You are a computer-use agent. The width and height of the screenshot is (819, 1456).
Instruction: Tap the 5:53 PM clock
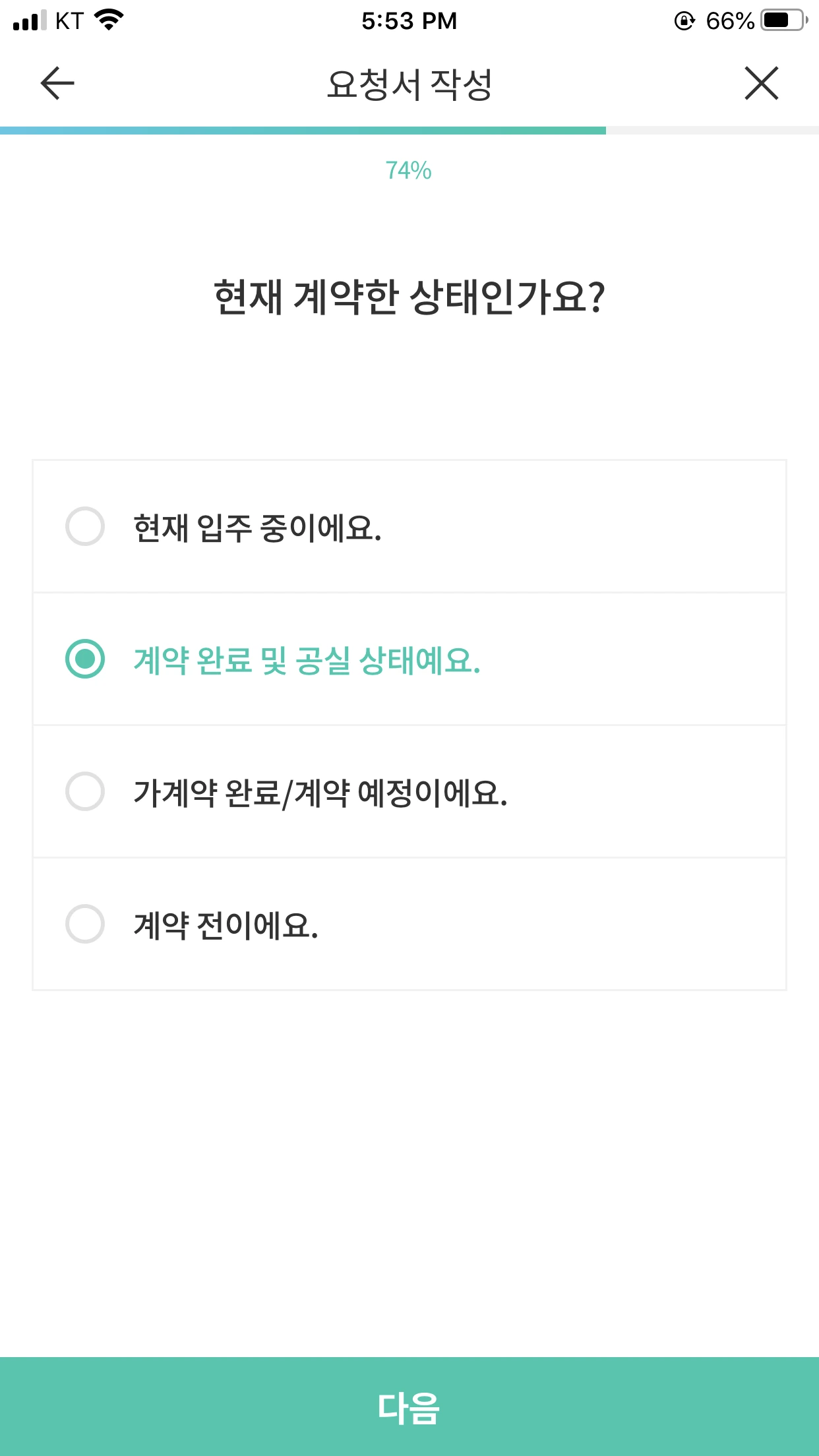coord(409,21)
